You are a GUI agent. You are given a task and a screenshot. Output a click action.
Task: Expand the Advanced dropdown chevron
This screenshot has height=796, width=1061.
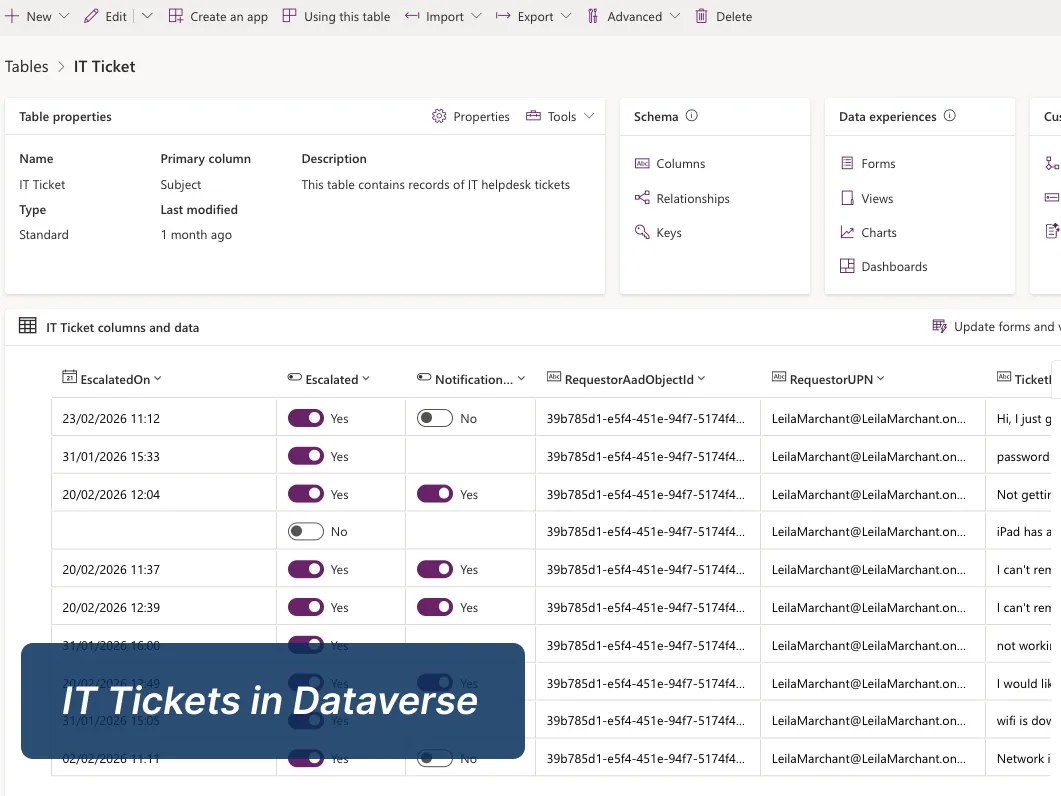click(675, 16)
